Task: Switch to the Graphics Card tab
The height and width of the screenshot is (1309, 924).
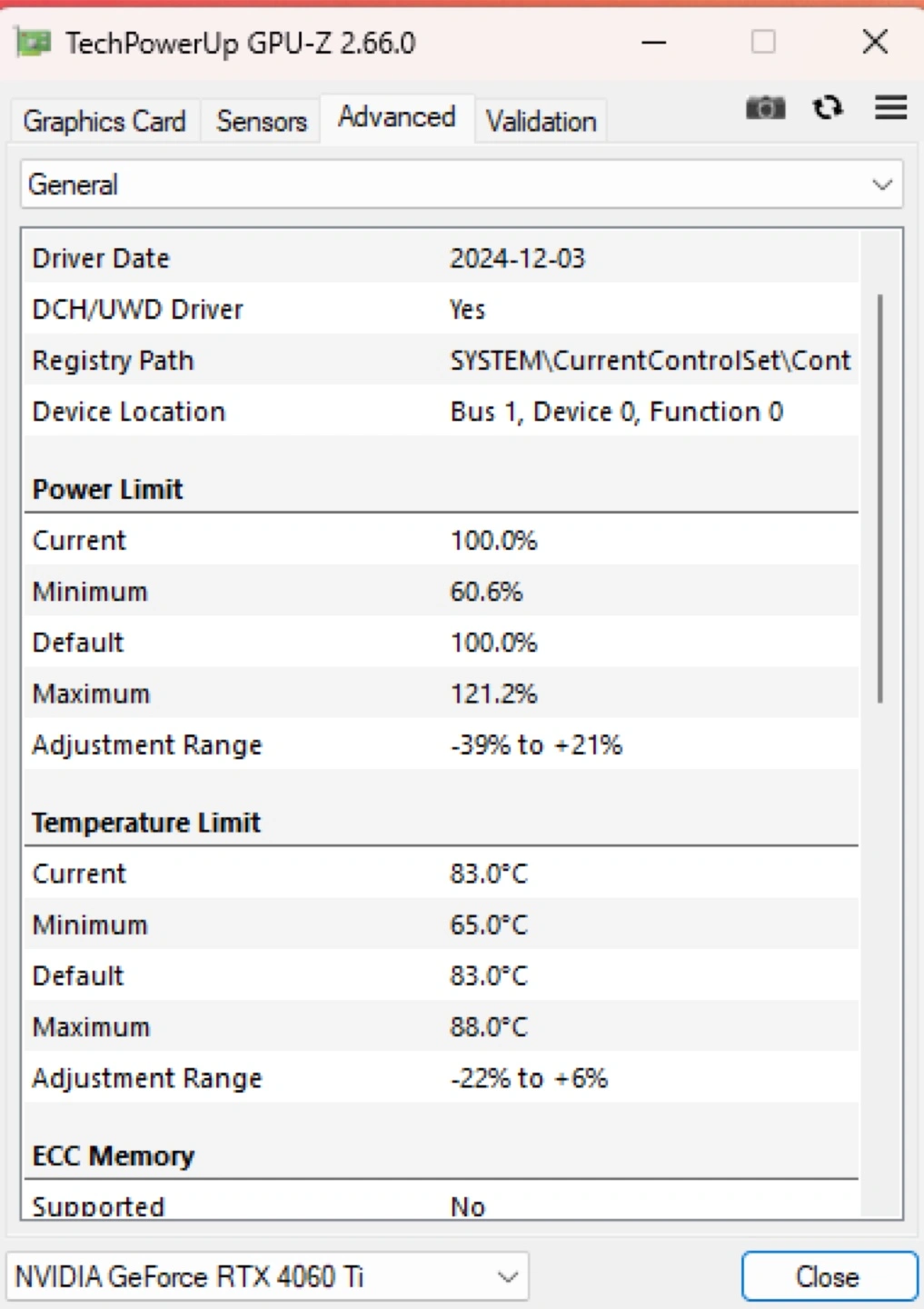Action: tap(104, 121)
